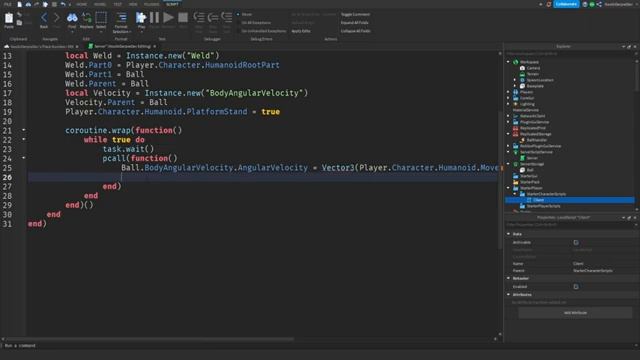This screenshot has width=640, height=360.
Task: Start the Play test button
Action: pyautogui.click(x=141, y=19)
